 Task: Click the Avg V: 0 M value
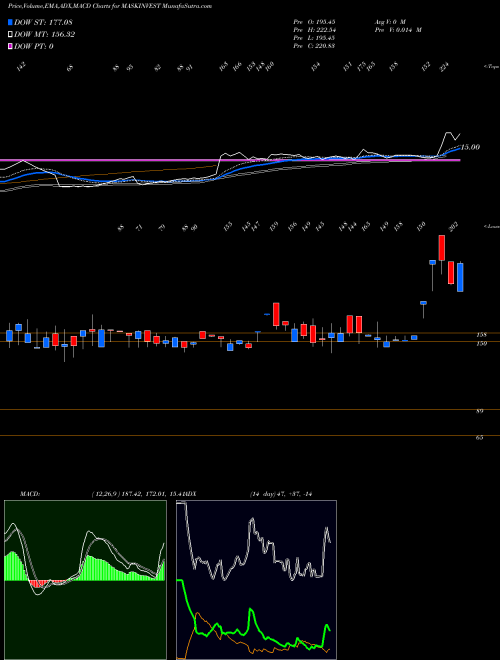click(x=389, y=22)
